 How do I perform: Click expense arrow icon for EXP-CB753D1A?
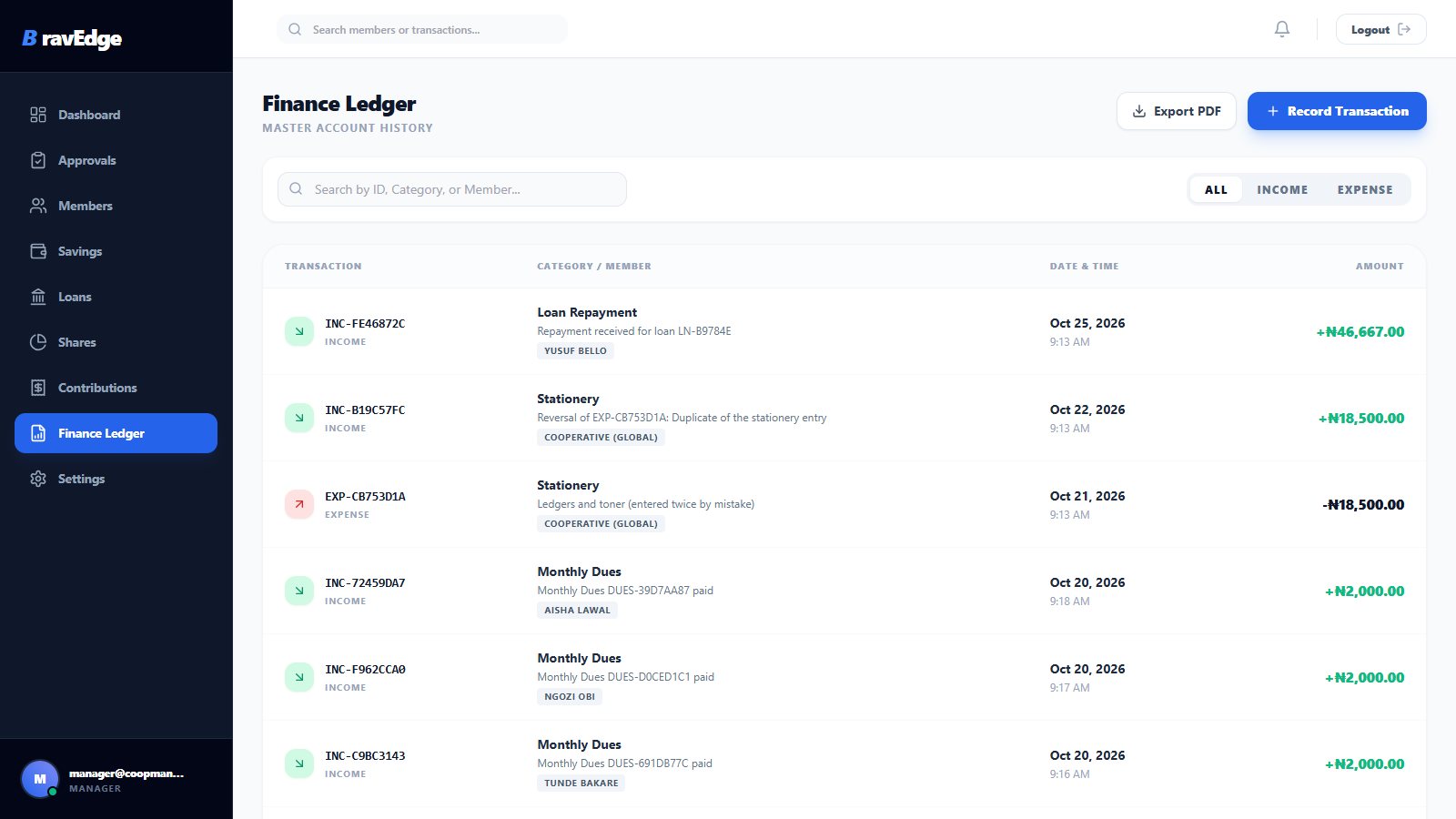pyautogui.click(x=299, y=504)
